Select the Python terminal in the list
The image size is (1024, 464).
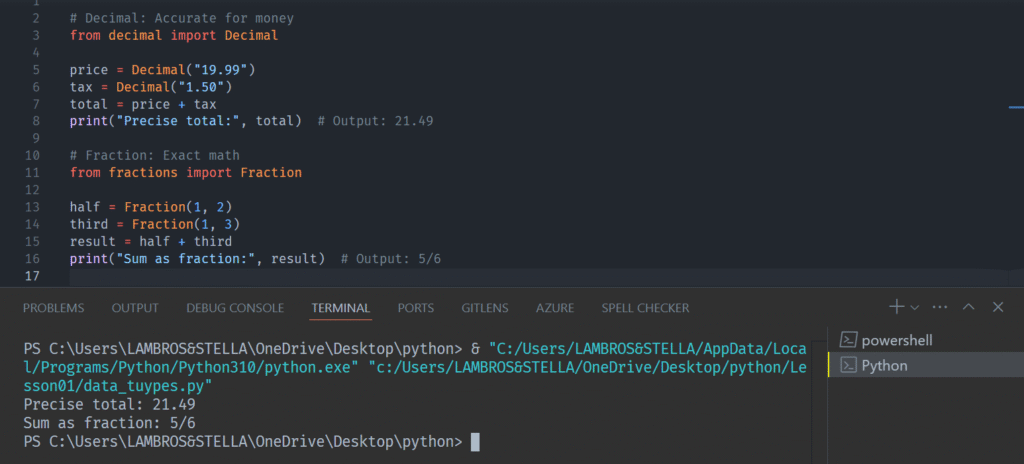tap(884, 366)
